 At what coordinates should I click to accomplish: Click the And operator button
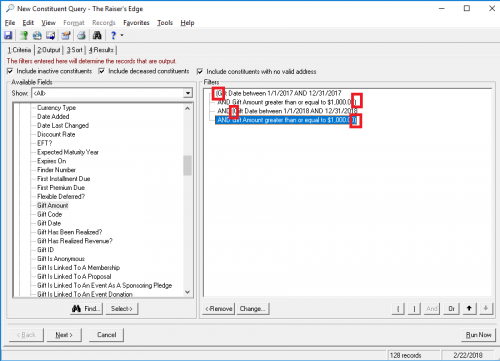(432, 309)
